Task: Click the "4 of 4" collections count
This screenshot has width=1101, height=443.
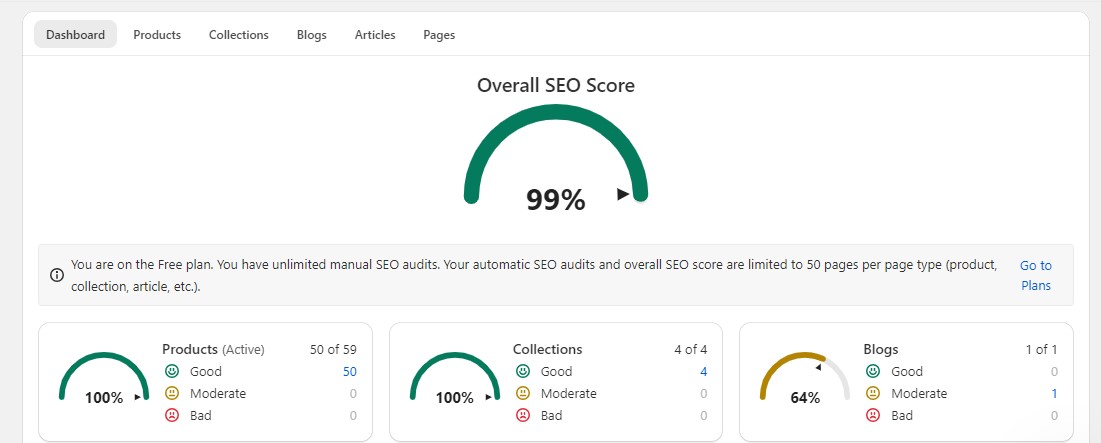Action: [691, 349]
